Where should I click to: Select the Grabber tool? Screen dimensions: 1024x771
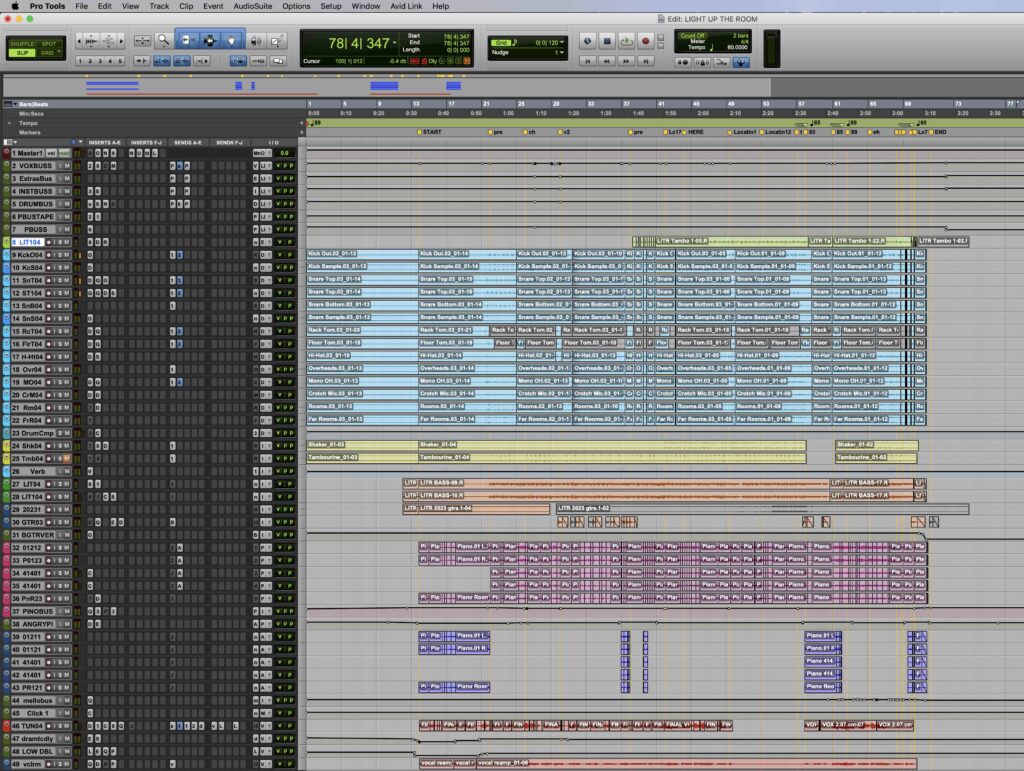[x=232, y=41]
